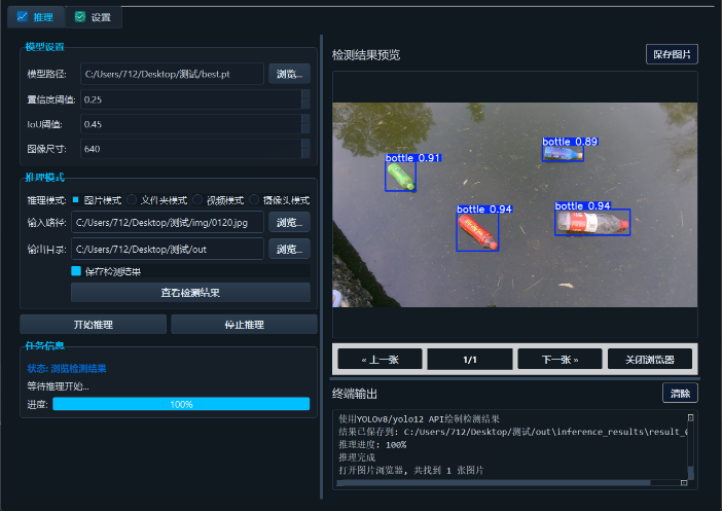
Task: Click the 等待推理开始 text
Action: [x=58, y=386]
